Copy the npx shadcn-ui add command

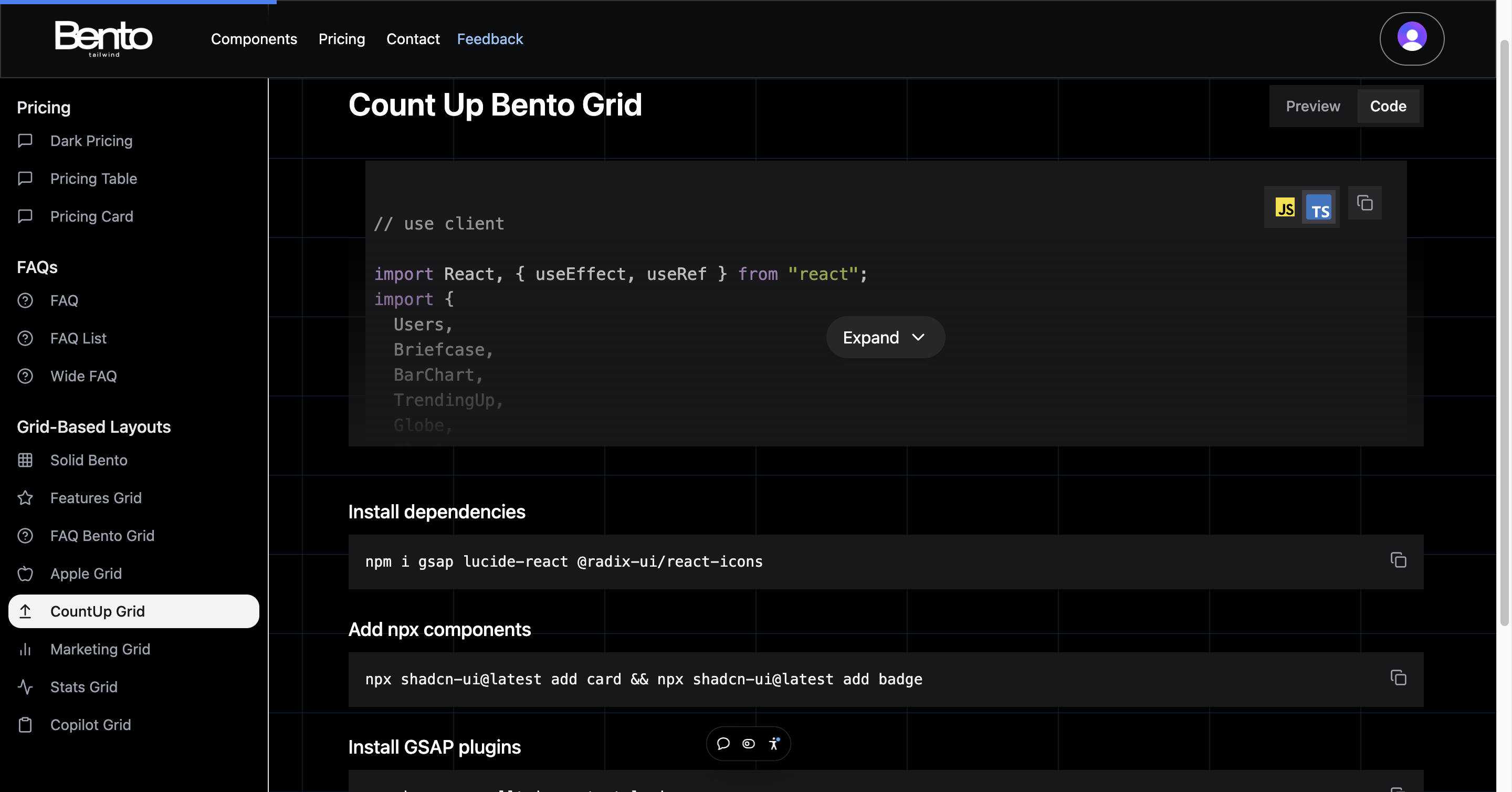pos(1398,678)
